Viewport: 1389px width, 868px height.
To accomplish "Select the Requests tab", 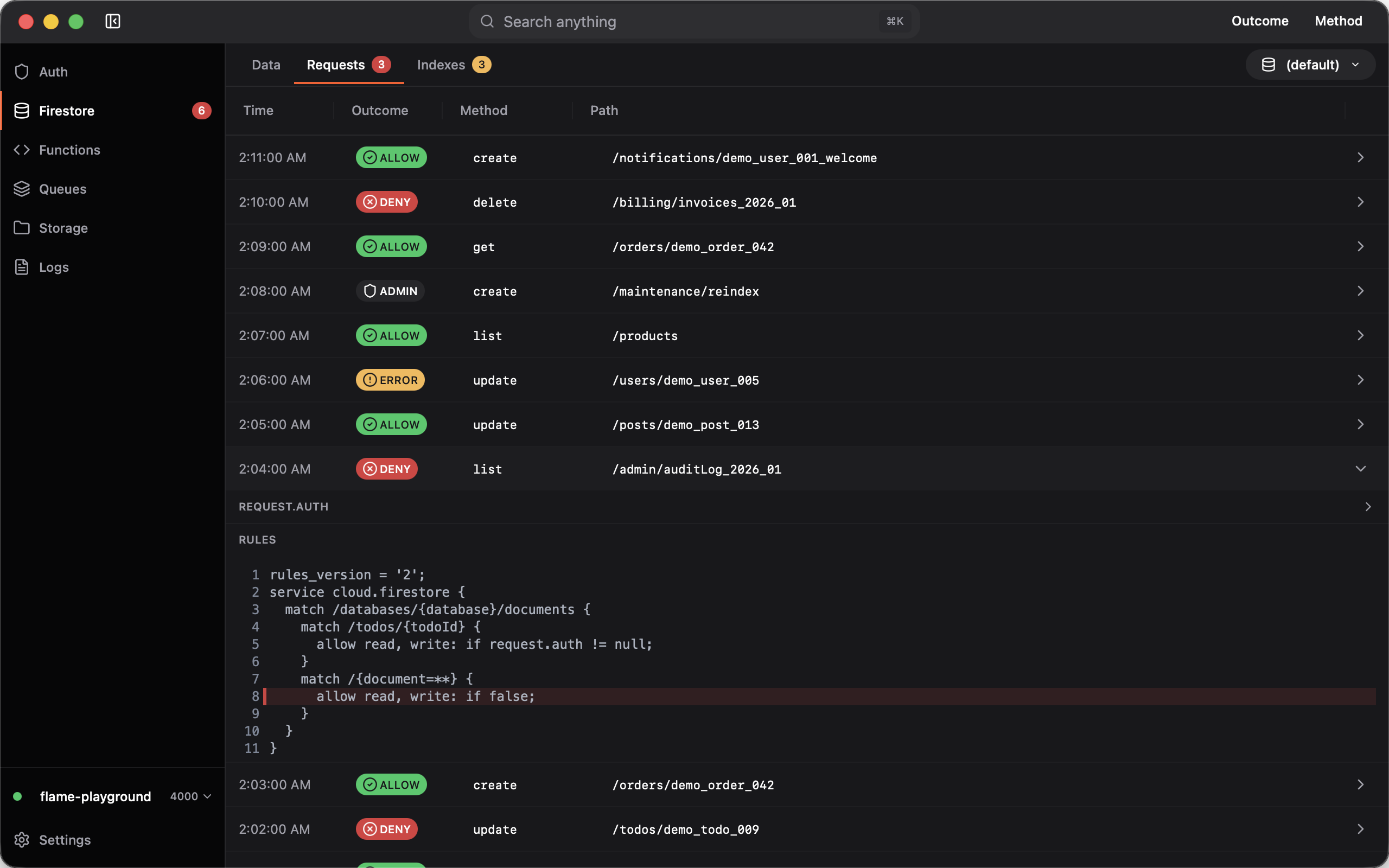I will (x=348, y=65).
